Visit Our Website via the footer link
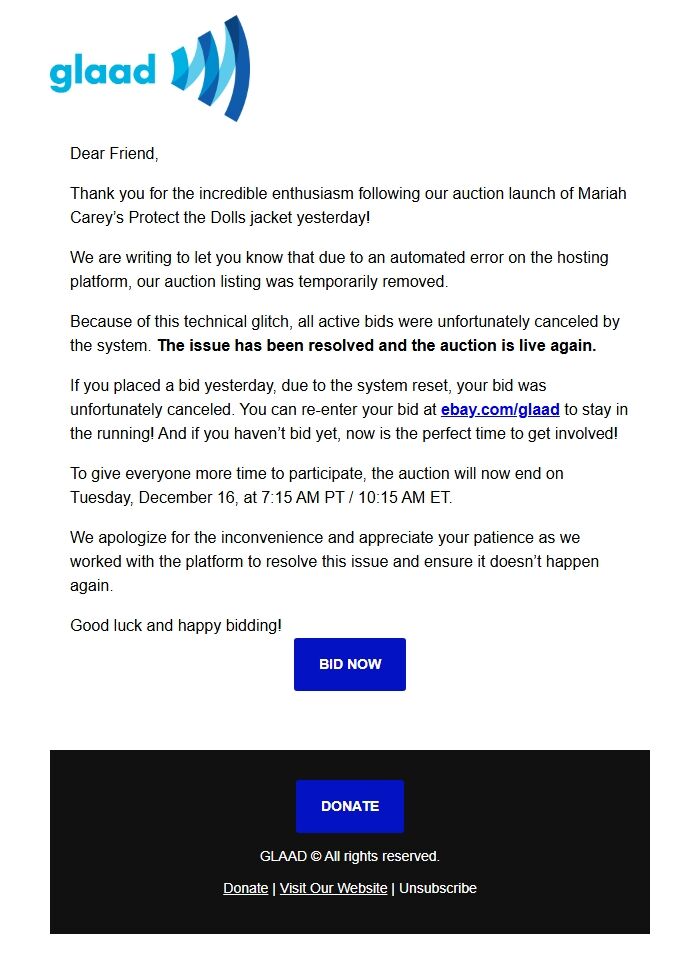This screenshot has width=700, height=954. click(333, 888)
